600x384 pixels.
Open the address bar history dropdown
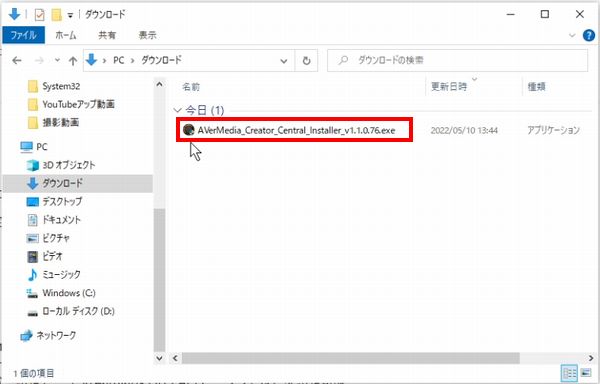tap(284, 61)
